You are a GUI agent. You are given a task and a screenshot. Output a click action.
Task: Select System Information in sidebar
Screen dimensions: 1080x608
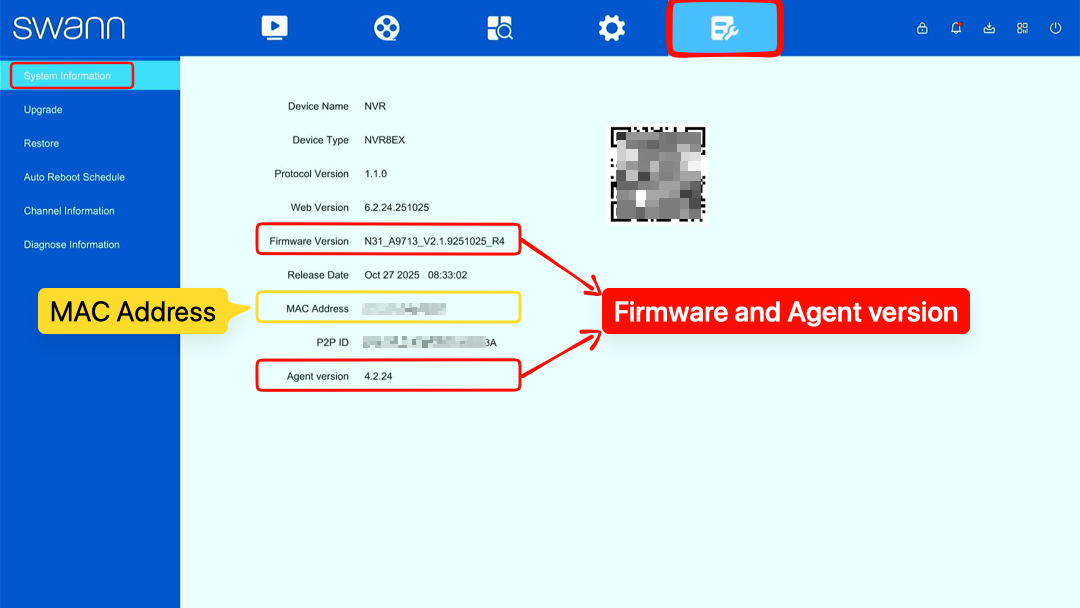click(67, 76)
